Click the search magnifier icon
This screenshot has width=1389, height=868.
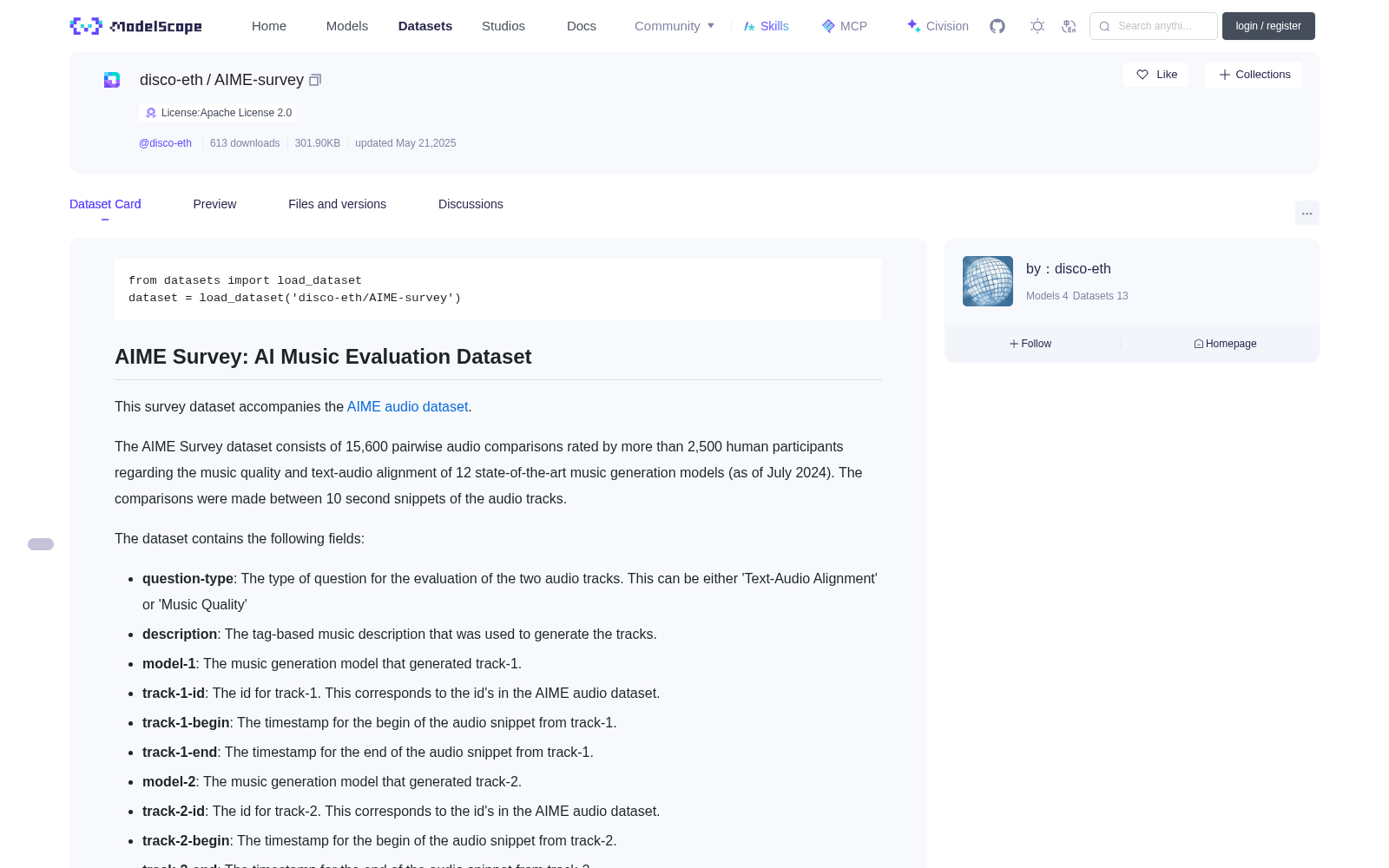[x=1105, y=26]
